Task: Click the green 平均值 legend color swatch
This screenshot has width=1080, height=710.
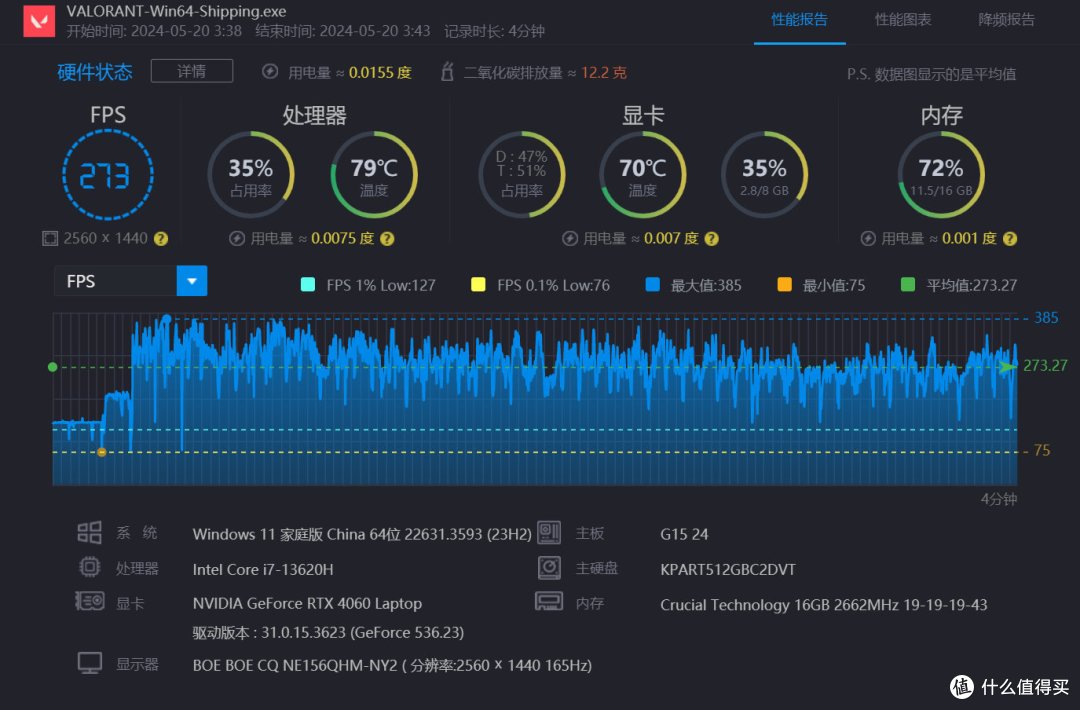Action: [x=908, y=285]
